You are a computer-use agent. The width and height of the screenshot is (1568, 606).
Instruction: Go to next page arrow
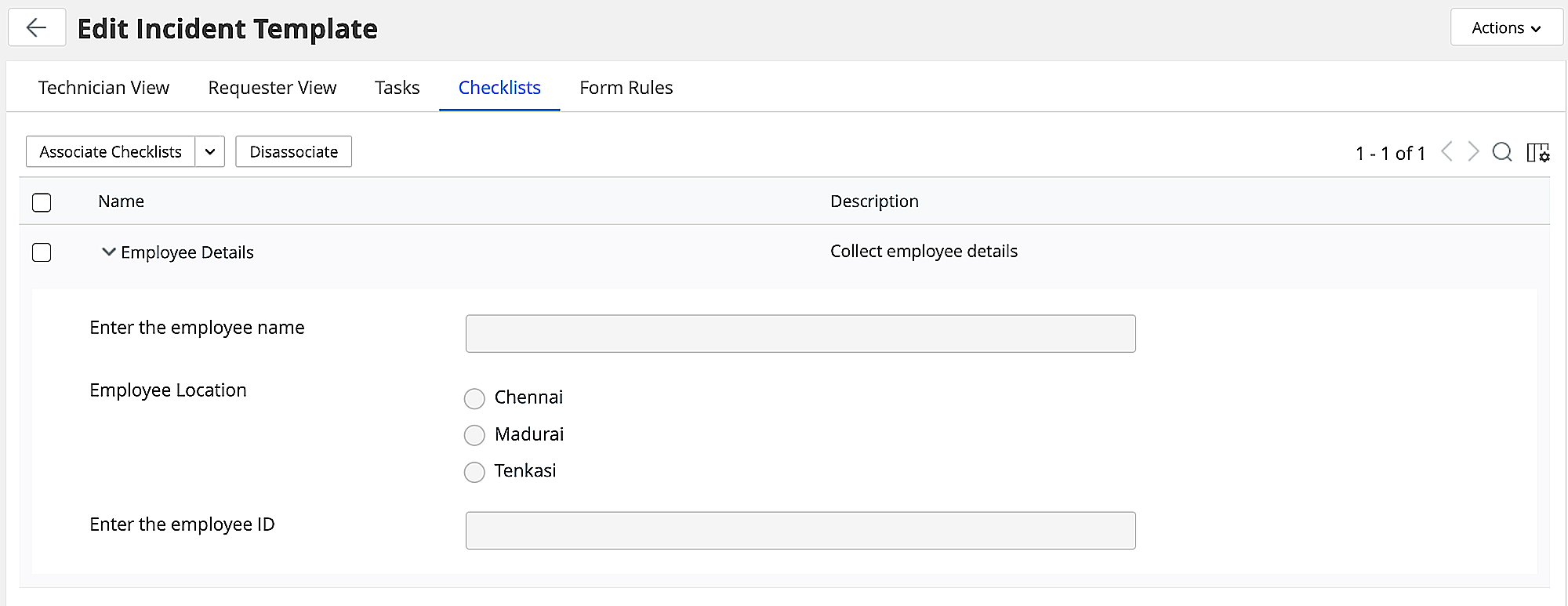[x=1473, y=151]
